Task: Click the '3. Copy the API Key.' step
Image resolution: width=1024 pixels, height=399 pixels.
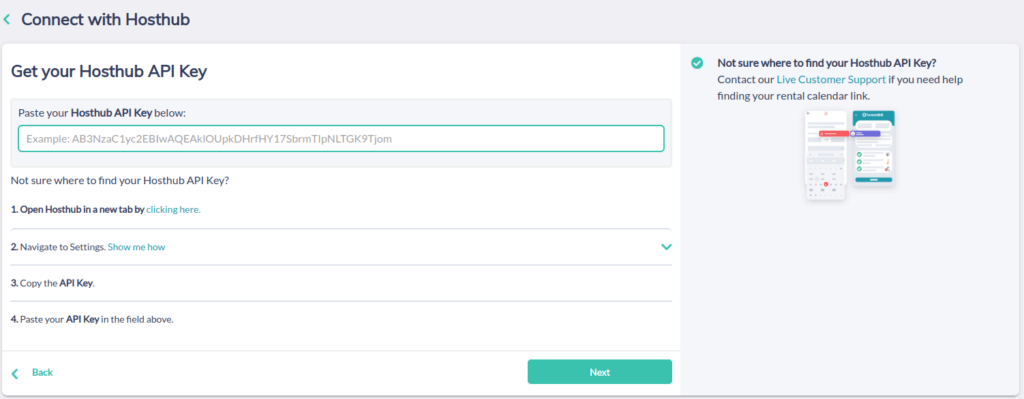Action: point(53,283)
